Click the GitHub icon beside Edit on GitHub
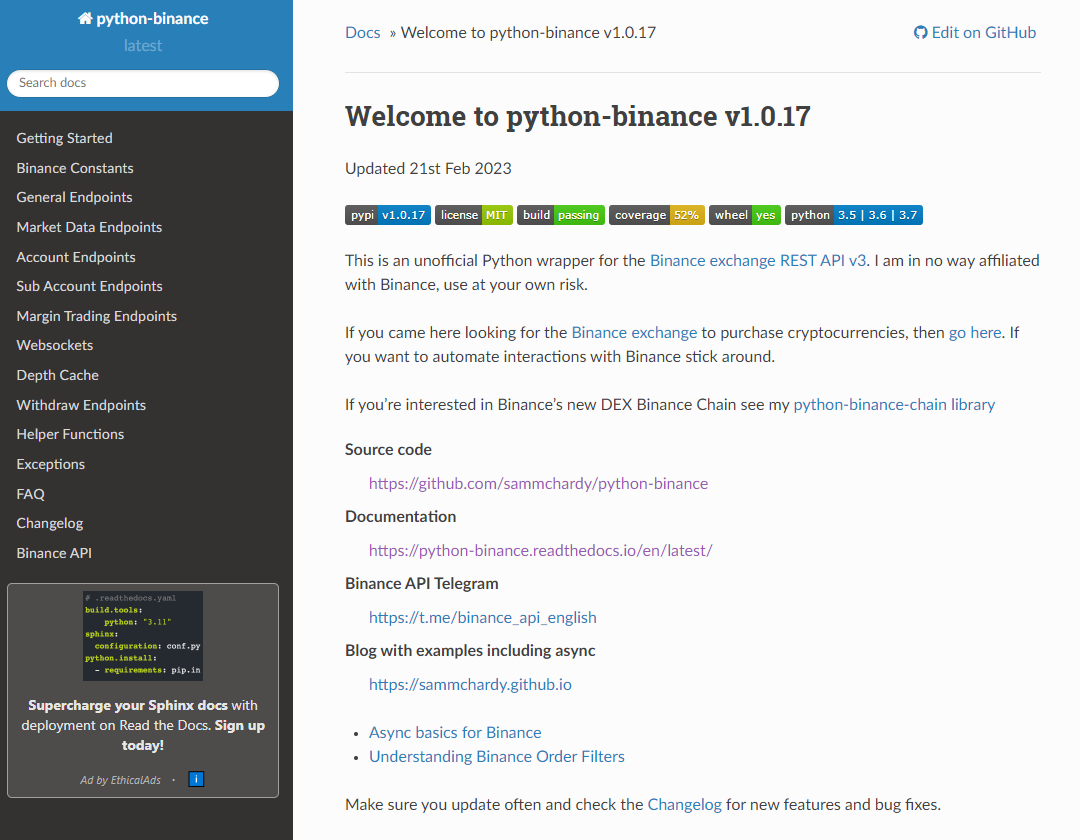This screenshot has width=1080, height=840. pyautogui.click(x=920, y=32)
